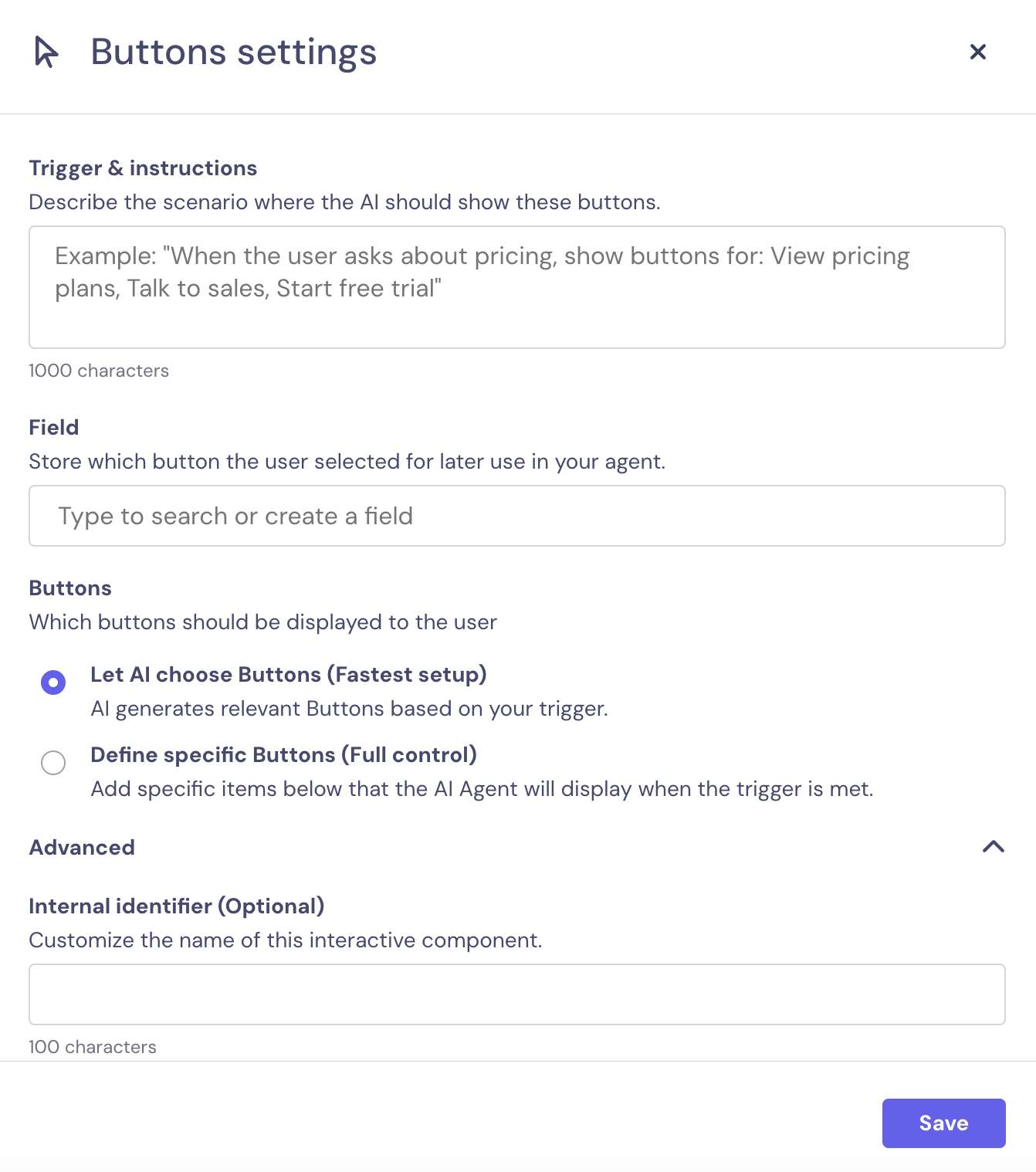
Task: Click the 'Buttons' section heading
Action: [70, 588]
